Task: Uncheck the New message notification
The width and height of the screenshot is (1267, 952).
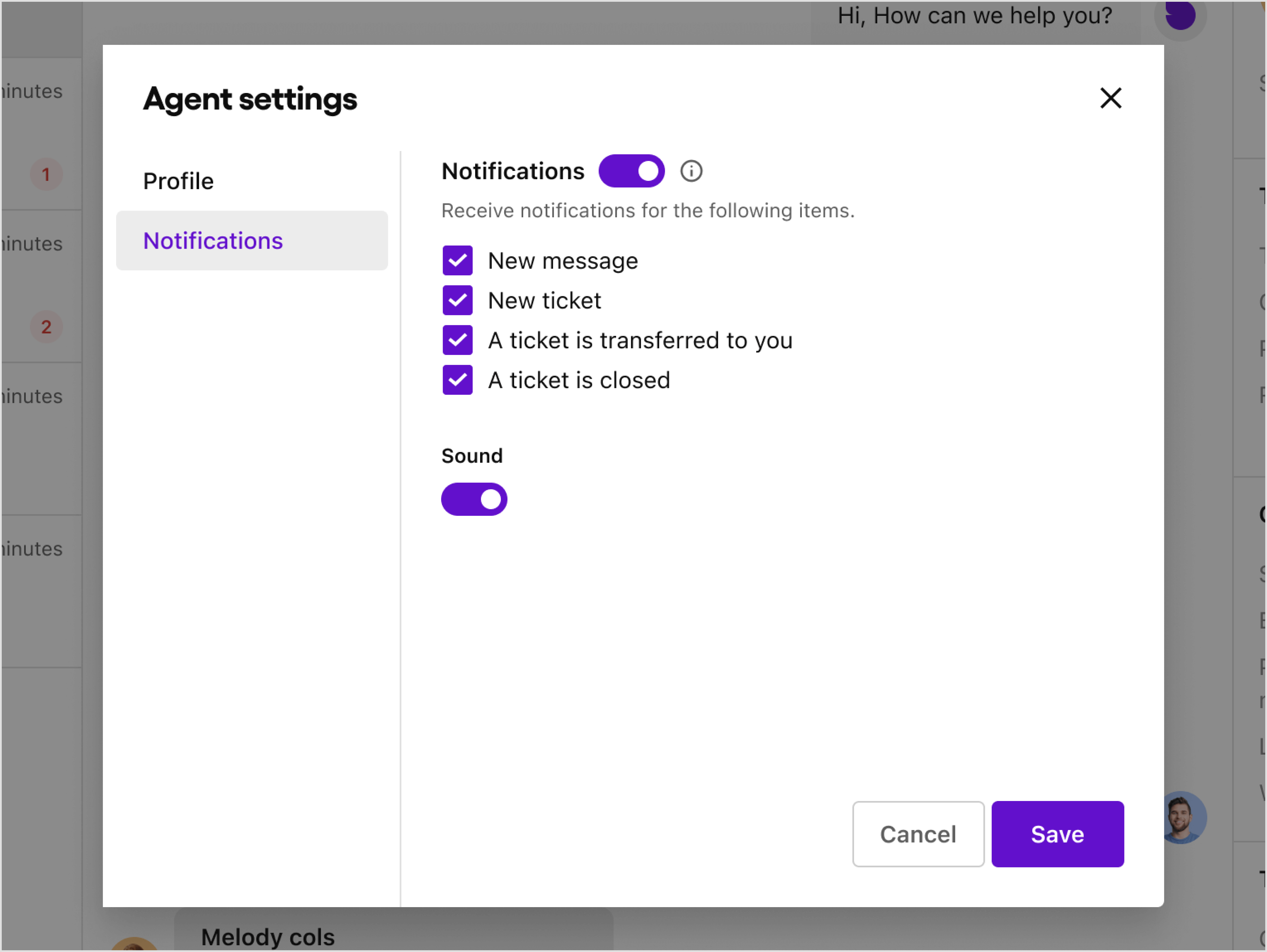Action: click(x=457, y=260)
